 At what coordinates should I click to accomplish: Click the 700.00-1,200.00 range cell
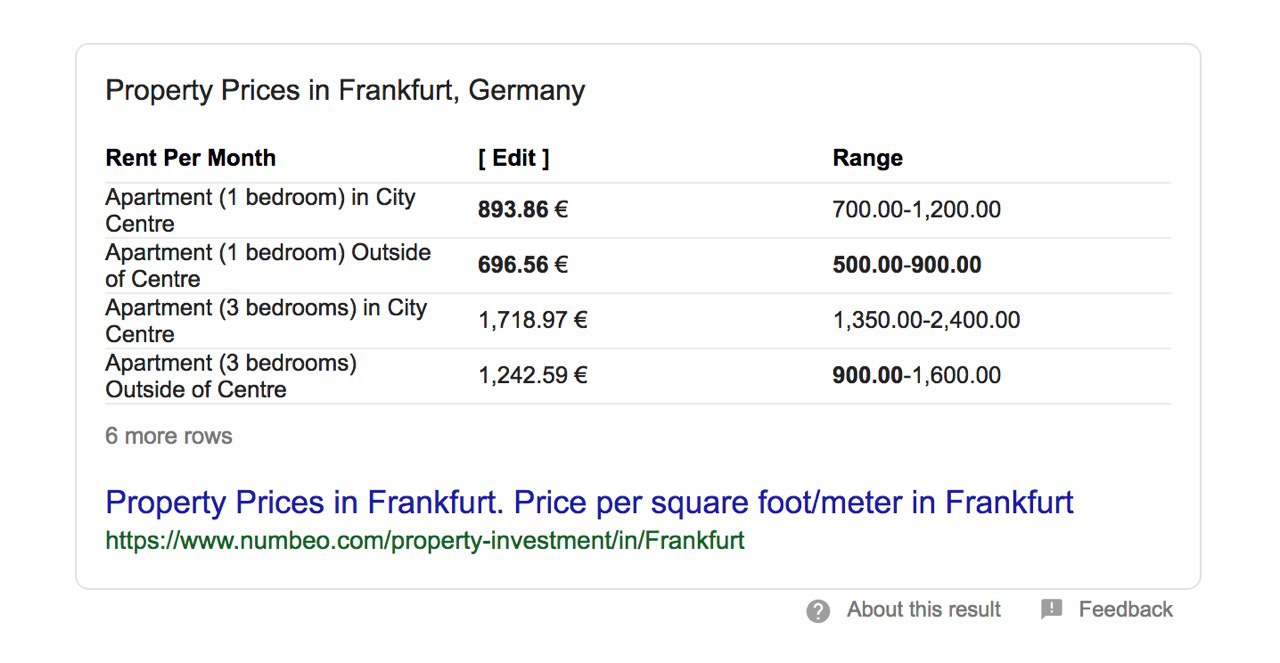point(916,210)
